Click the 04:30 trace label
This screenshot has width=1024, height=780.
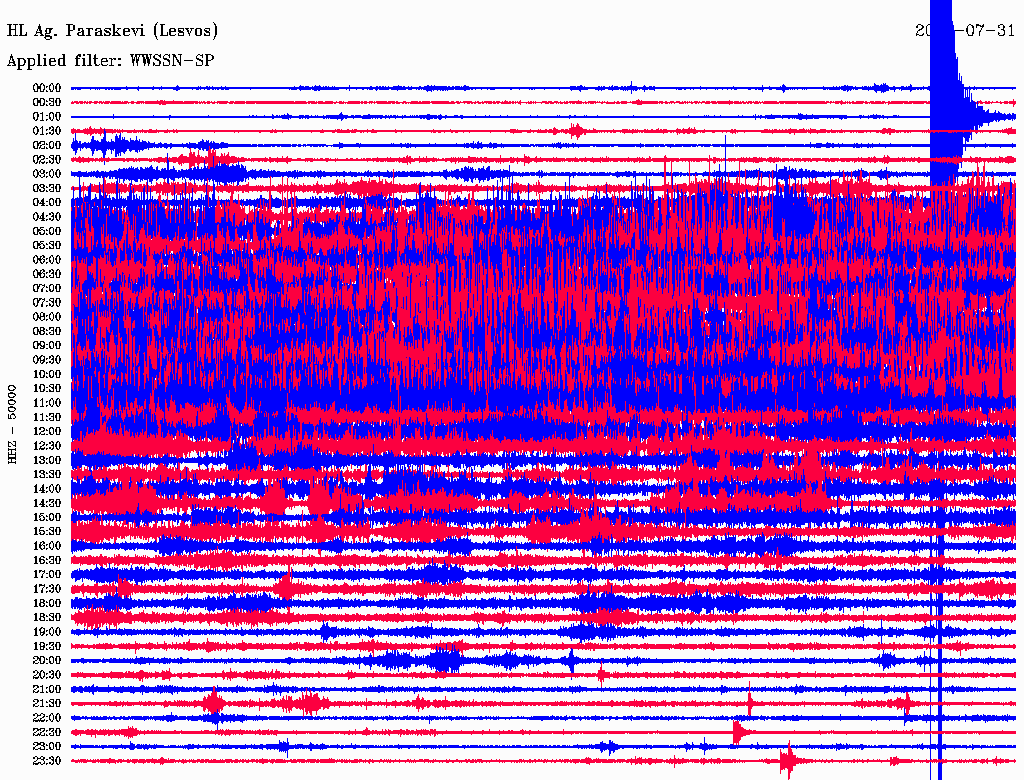click(47, 216)
